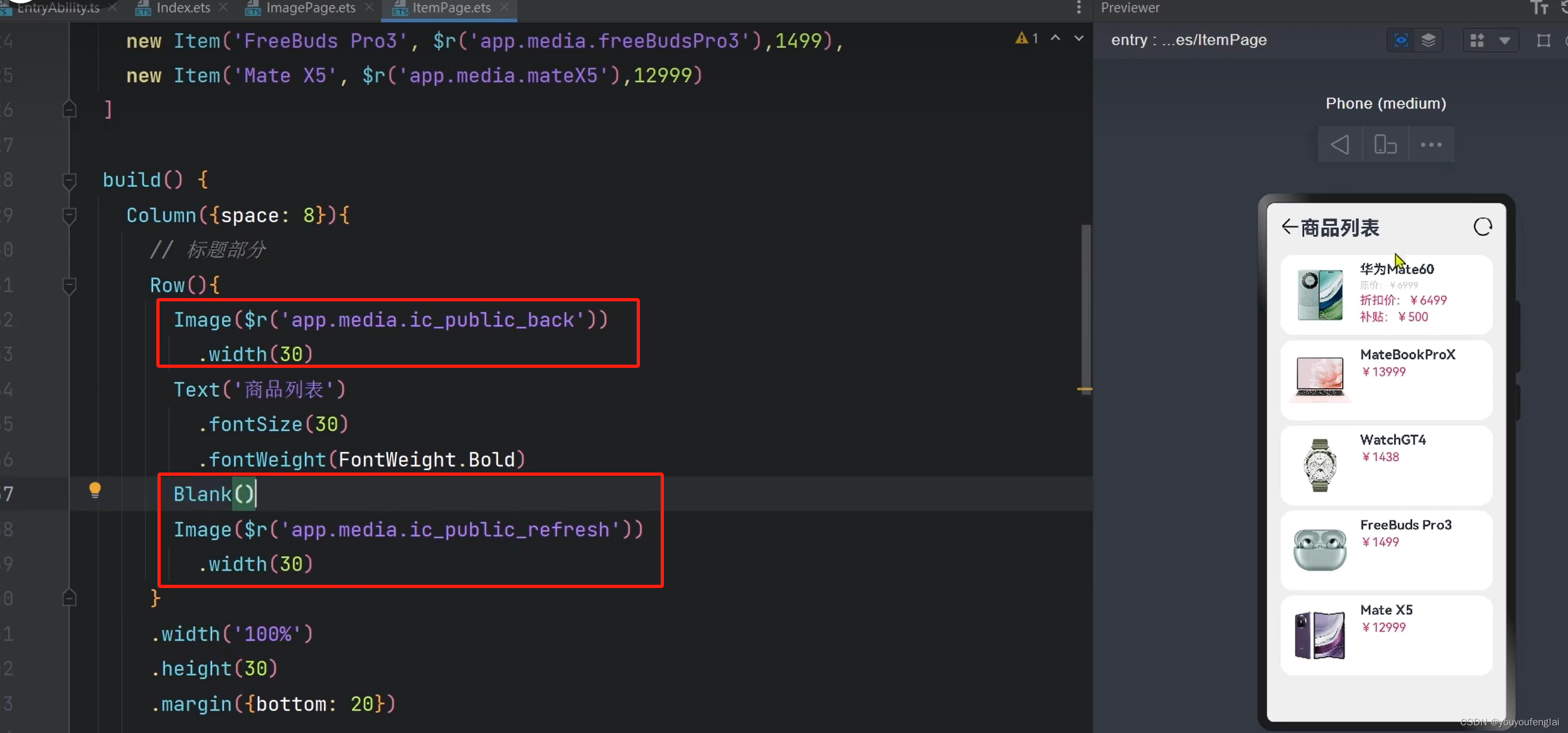This screenshot has height=733, width=1568.
Task: Click the ic_public_back Image code line
Action: pos(391,320)
